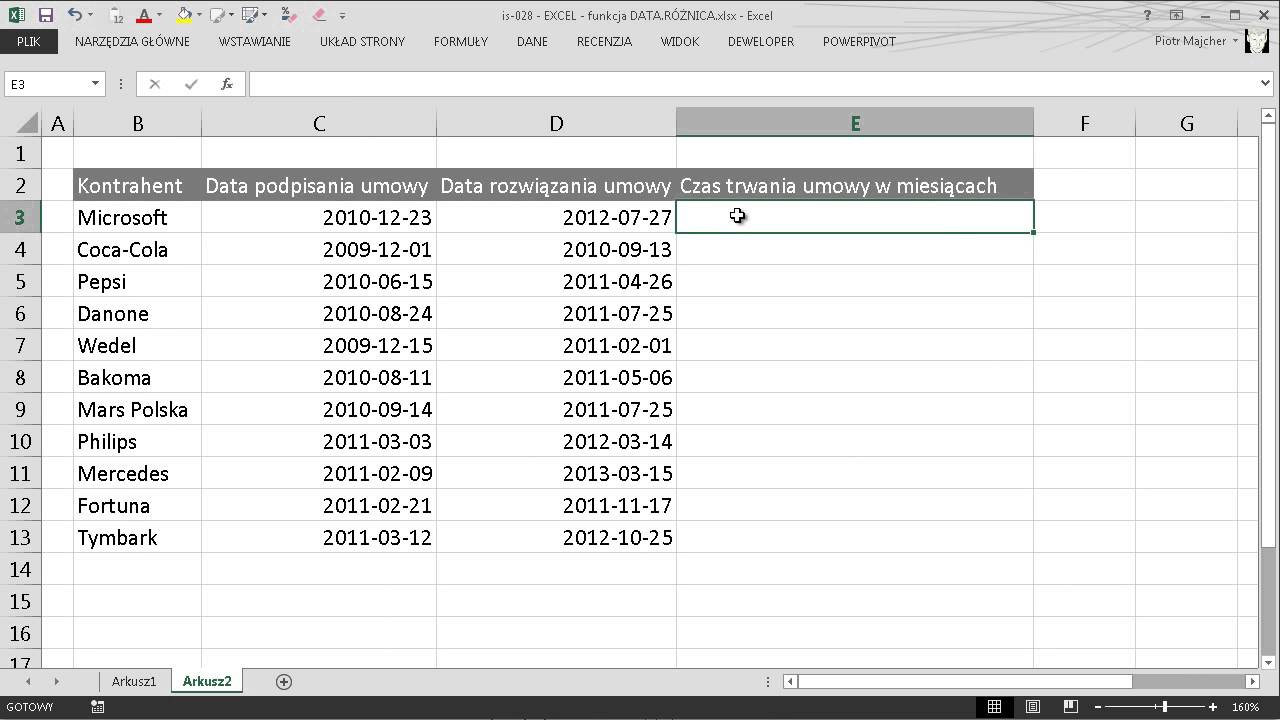Click the user profile picture
1280x720 pixels.
1257,42
